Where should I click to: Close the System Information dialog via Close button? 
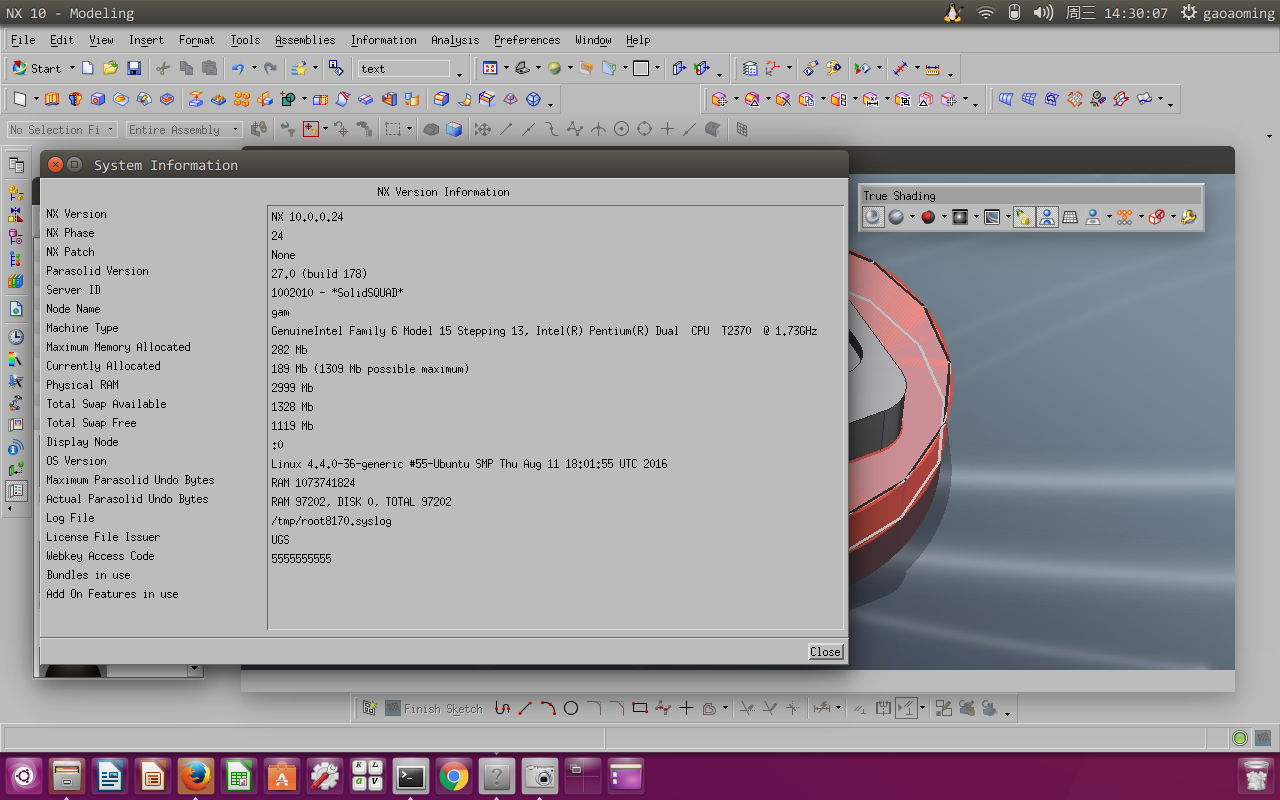[825, 651]
